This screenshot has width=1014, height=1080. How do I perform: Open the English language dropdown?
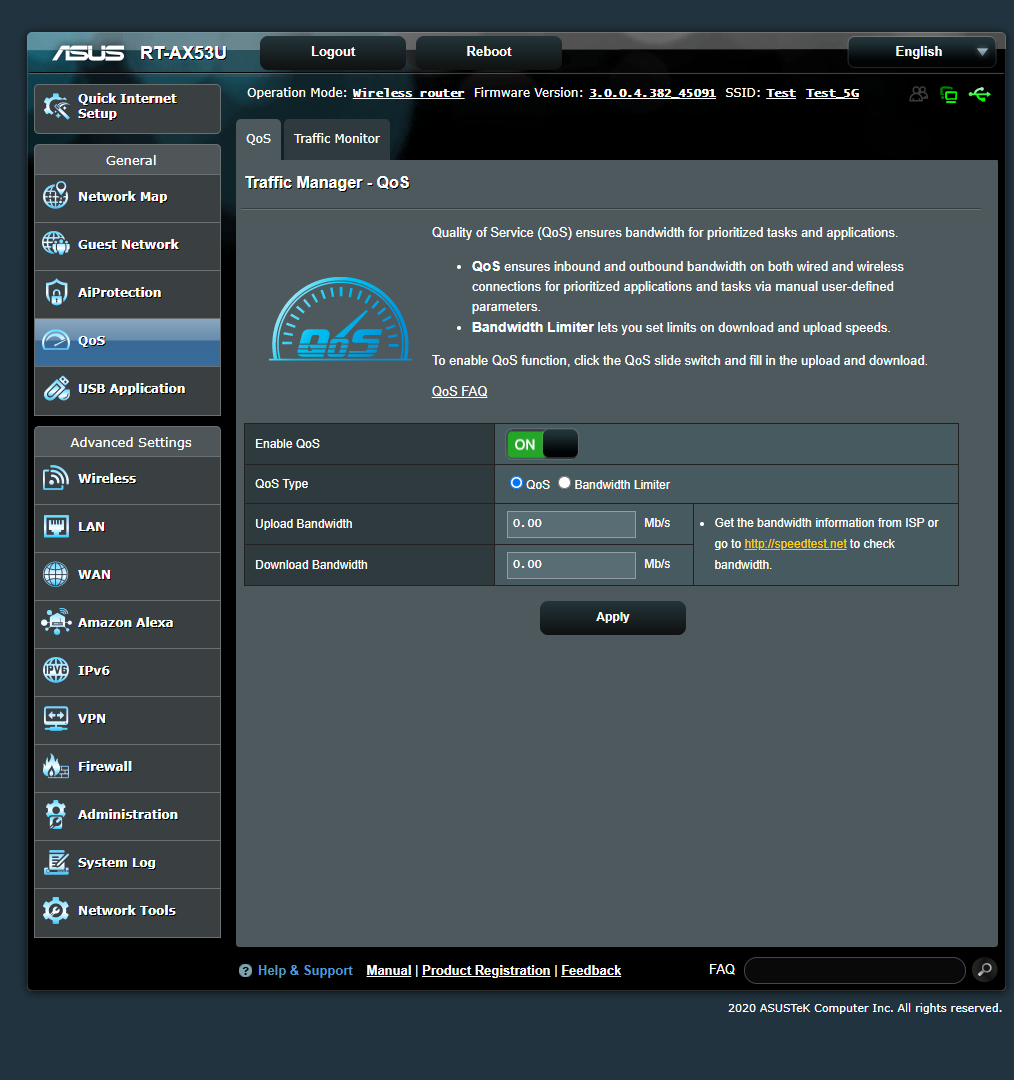click(920, 51)
